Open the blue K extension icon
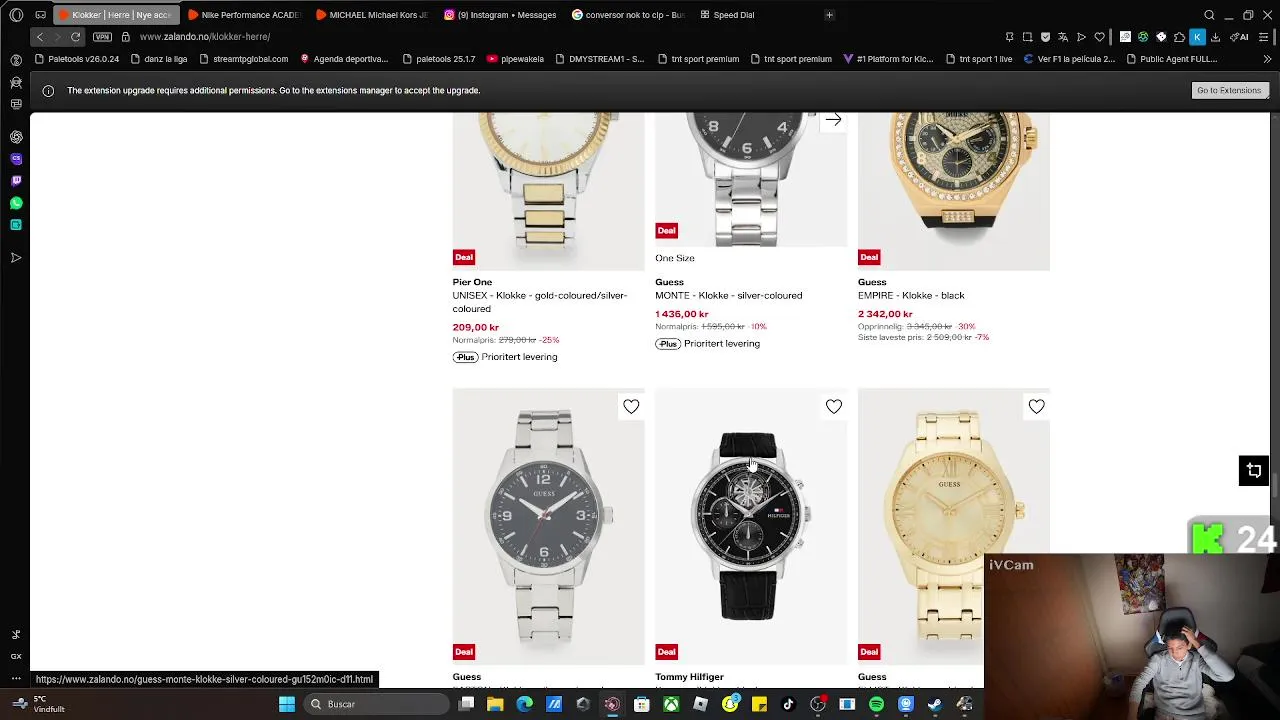This screenshot has height=720, width=1280. click(x=1197, y=37)
